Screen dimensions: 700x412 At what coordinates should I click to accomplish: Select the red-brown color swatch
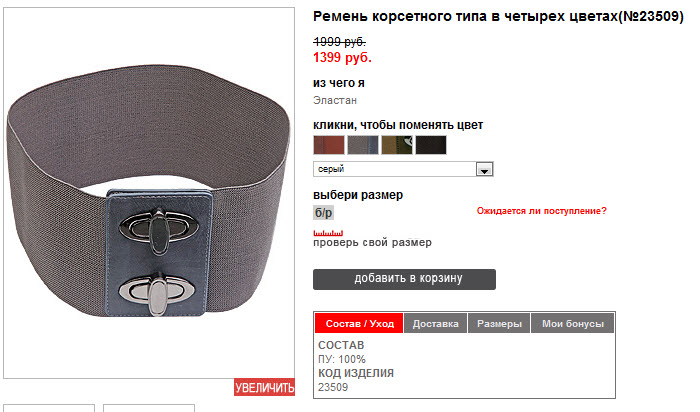pos(329,145)
